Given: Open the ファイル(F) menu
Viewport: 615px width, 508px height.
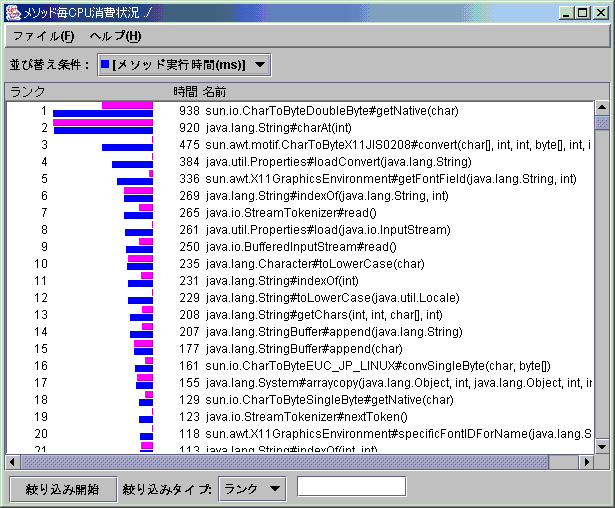Looking at the screenshot, I should 43,36.
